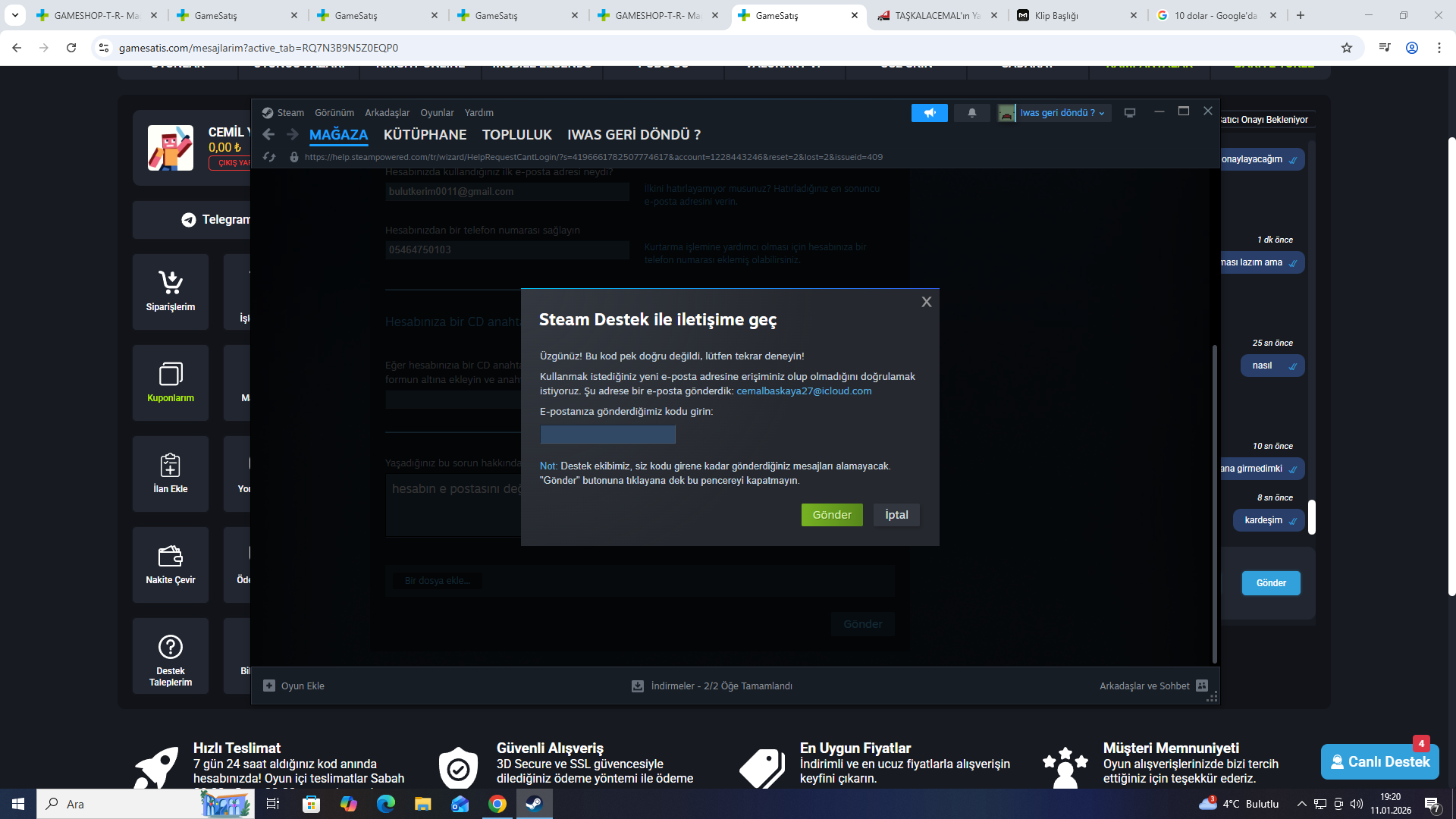
Task: Open Kuponlarım tile on GameSatış
Action: click(x=171, y=383)
